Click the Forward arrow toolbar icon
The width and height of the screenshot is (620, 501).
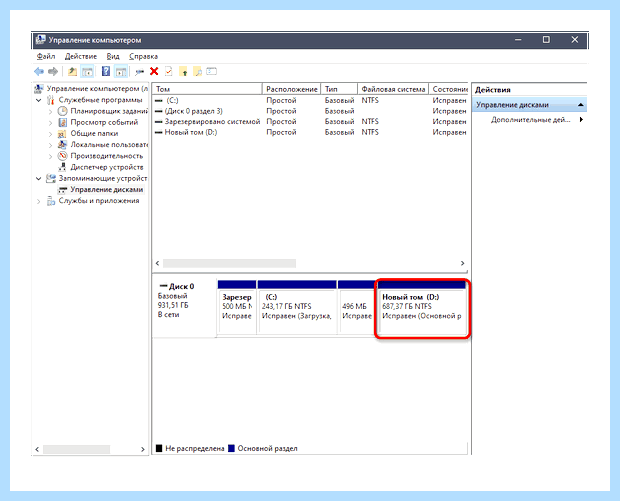click(53, 72)
